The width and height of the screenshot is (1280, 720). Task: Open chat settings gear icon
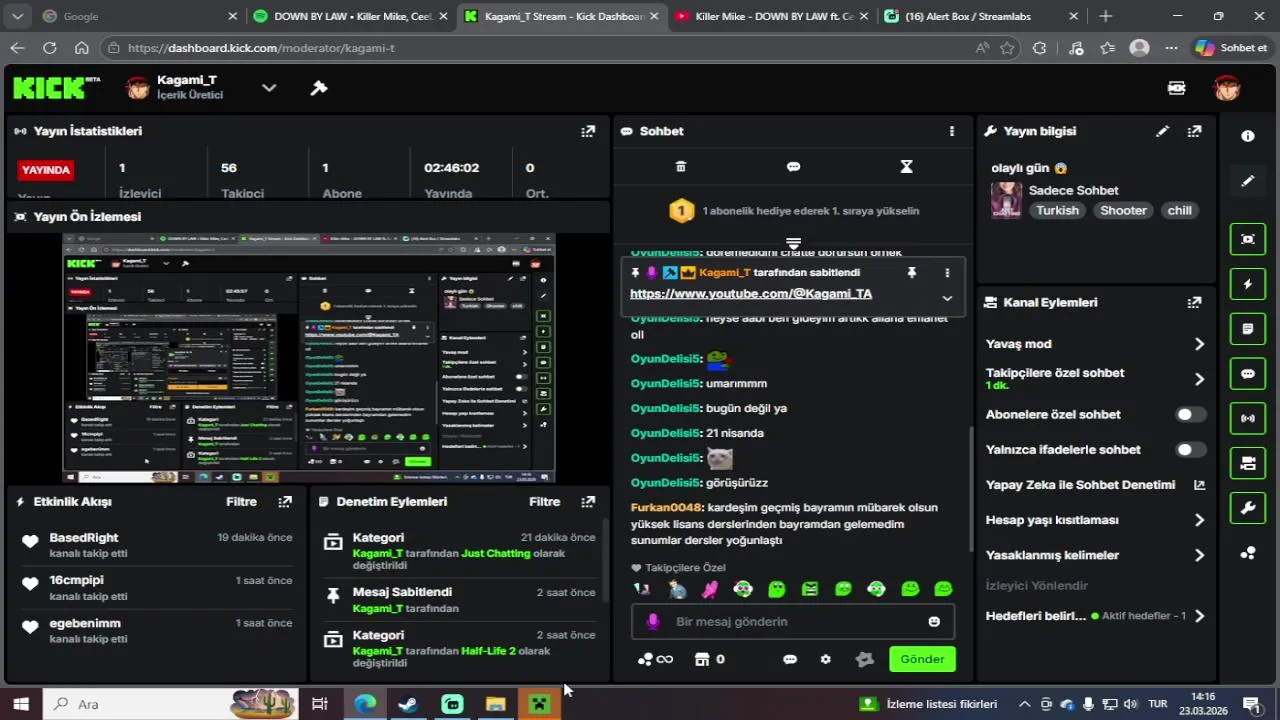pyautogui.click(x=825, y=659)
